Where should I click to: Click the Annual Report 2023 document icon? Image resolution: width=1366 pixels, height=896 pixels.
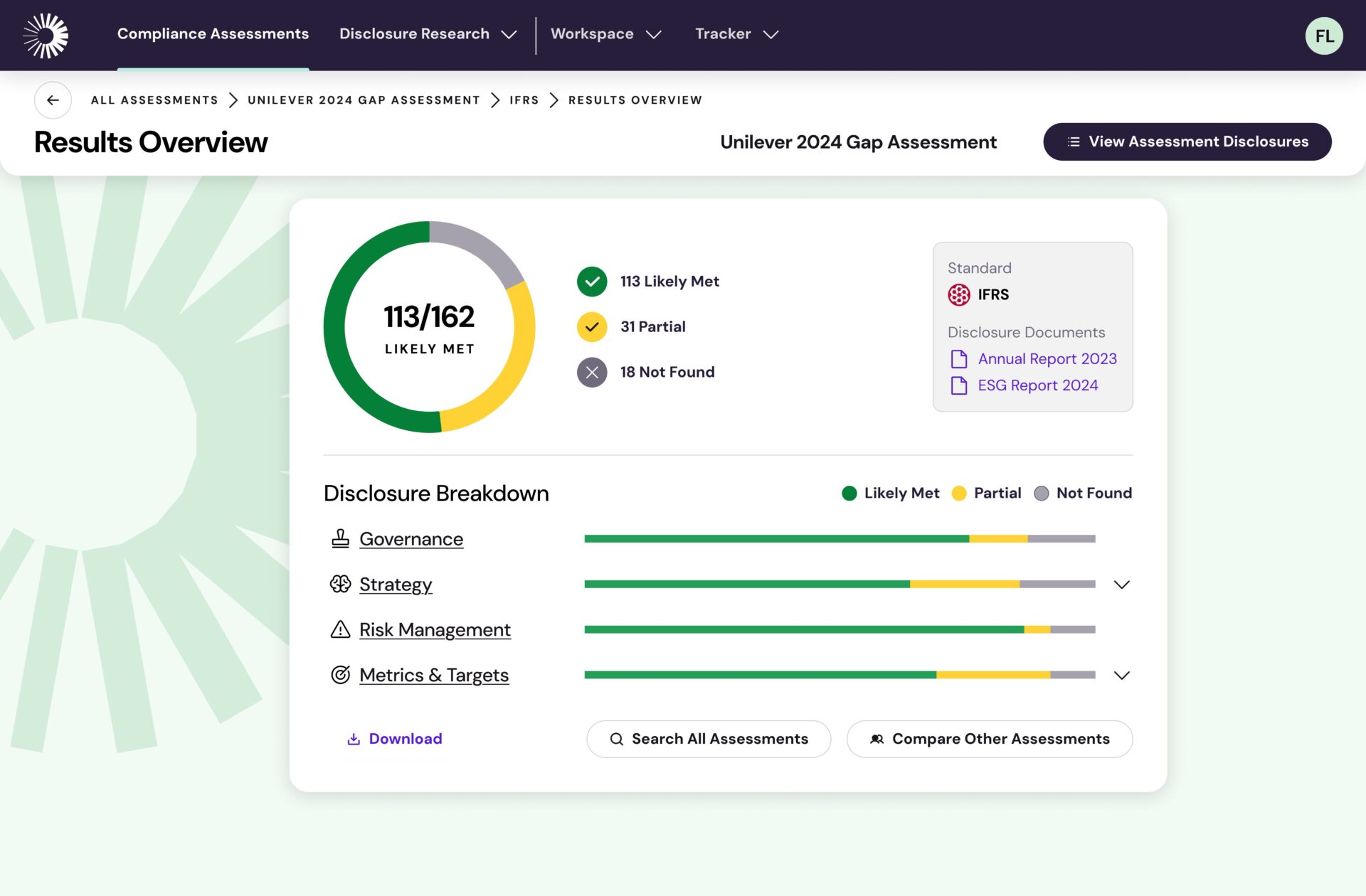pyautogui.click(x=959, y=359)
